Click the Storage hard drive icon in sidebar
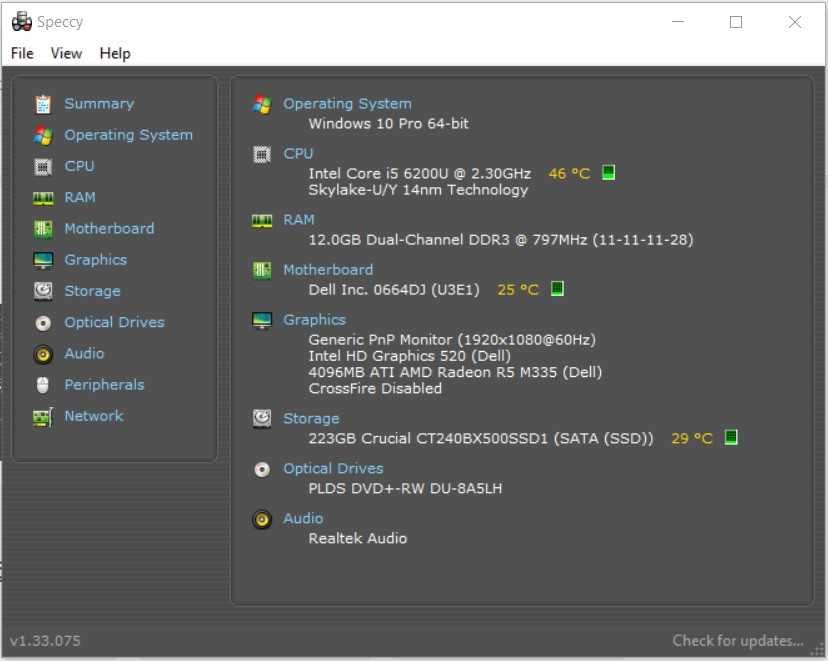This screenshot has height=661, width=828. coord(43,291)
